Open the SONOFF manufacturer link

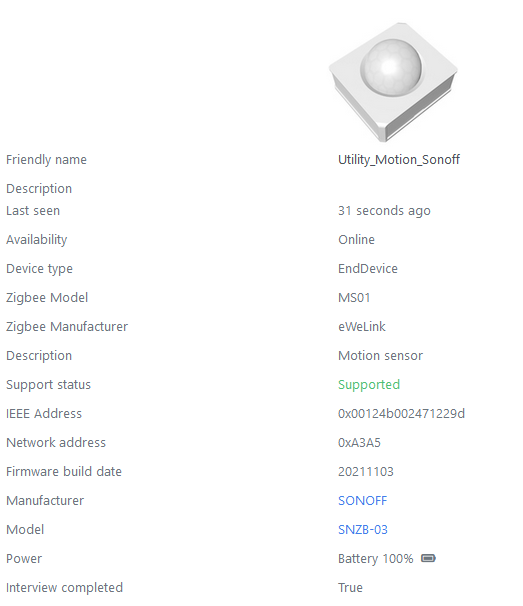point(362,500)
